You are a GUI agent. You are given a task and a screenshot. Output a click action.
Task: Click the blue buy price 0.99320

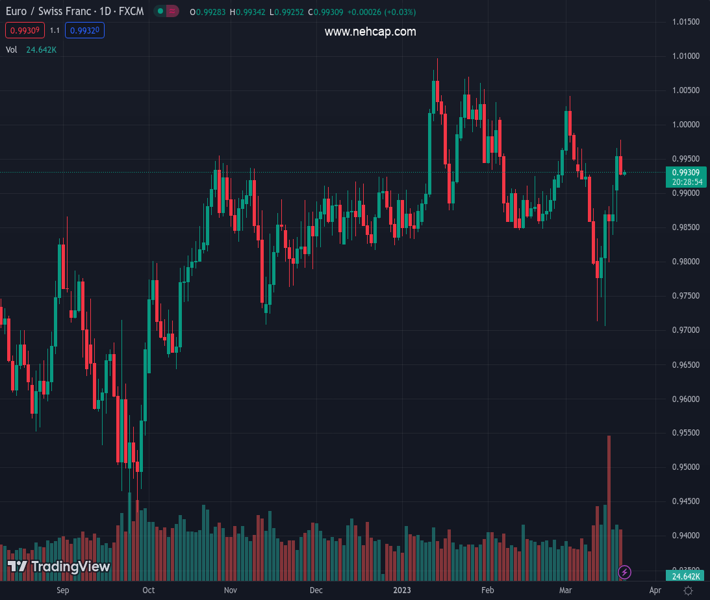click(86, 31)
